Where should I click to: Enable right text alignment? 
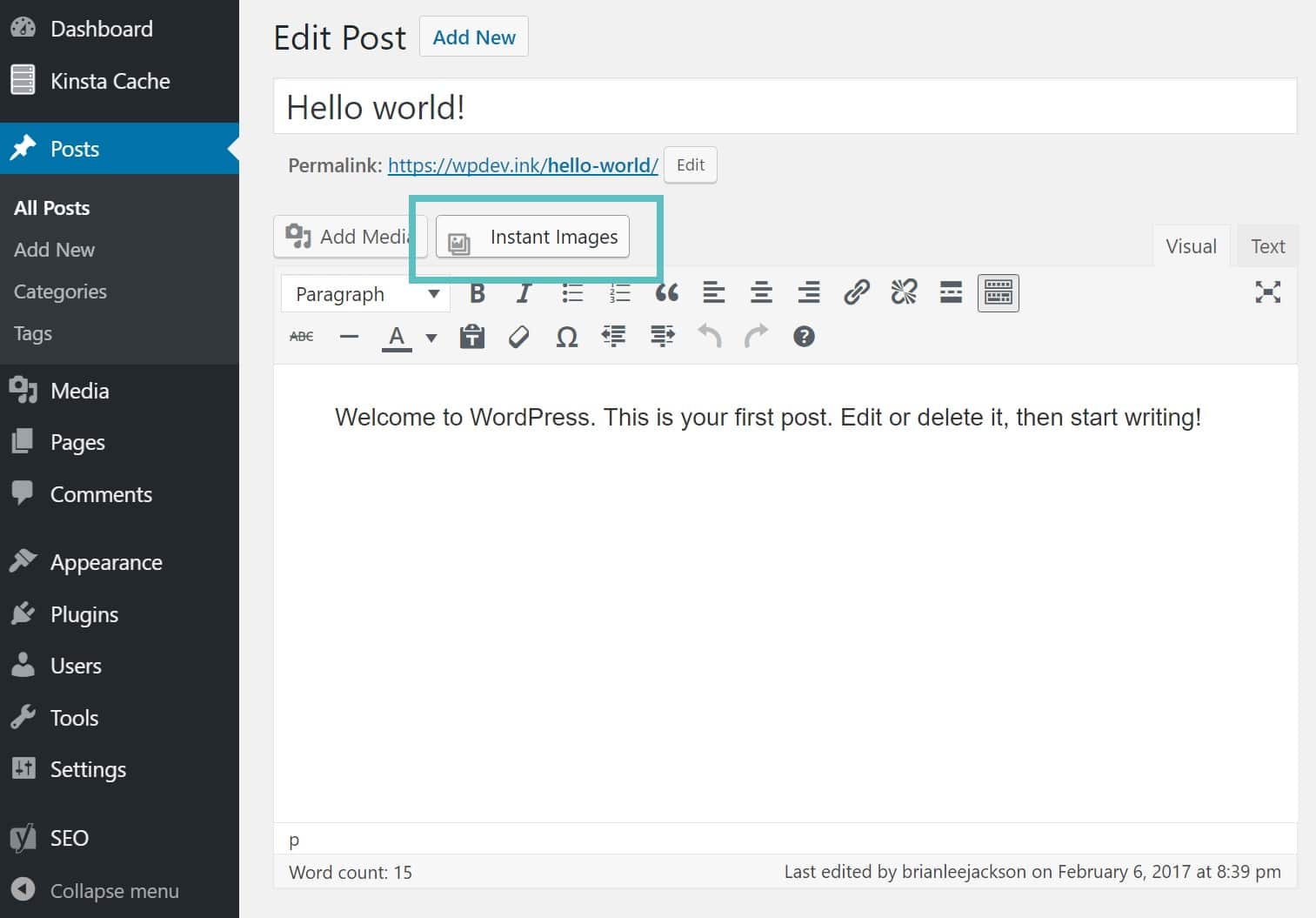pyautogui.click(x=808, y=292)
